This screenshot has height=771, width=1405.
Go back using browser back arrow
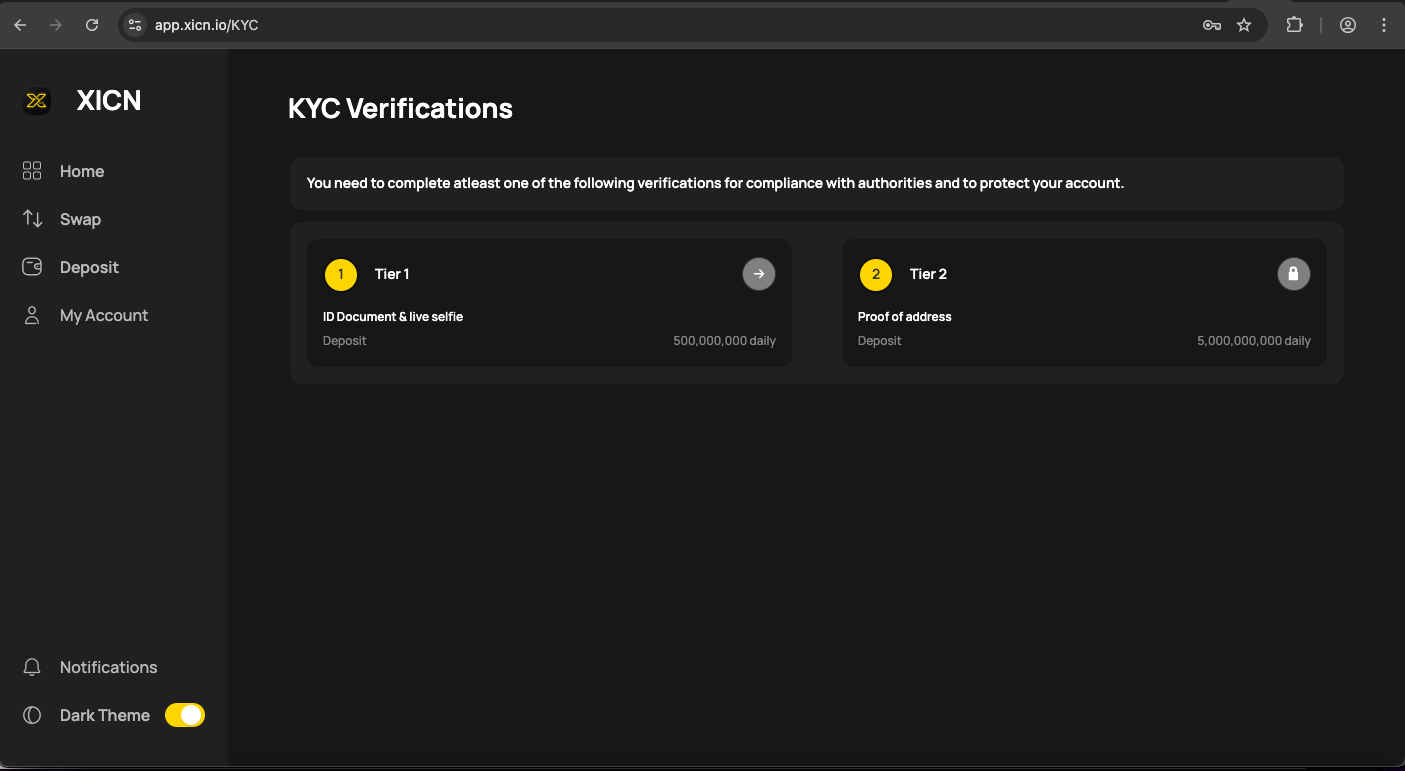point(20,25)
